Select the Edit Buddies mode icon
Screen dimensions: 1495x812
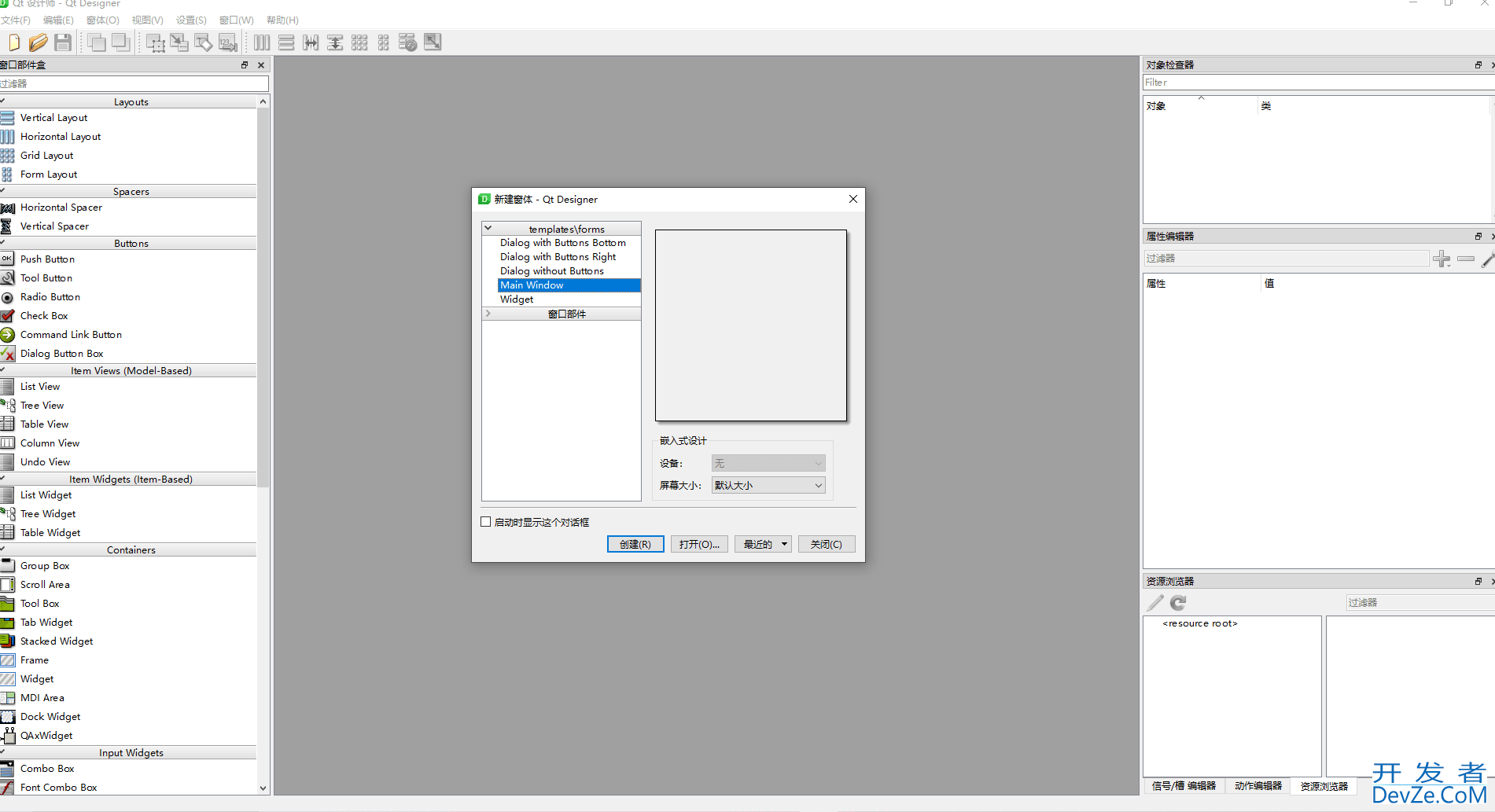[204, 42]
